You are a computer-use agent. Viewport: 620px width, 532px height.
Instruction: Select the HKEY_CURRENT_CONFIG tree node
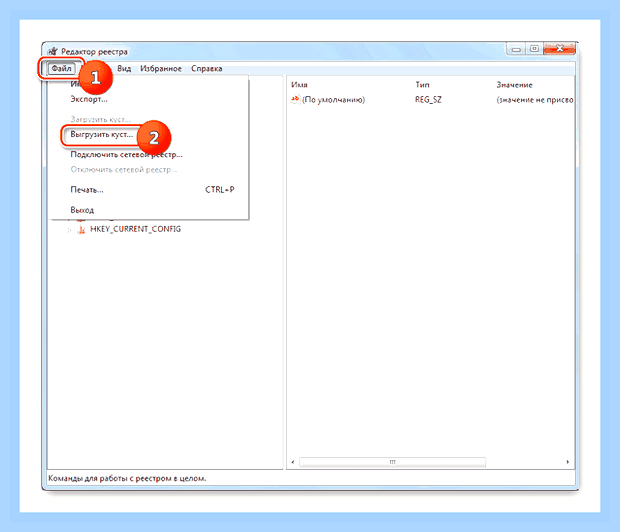[135, 229]
